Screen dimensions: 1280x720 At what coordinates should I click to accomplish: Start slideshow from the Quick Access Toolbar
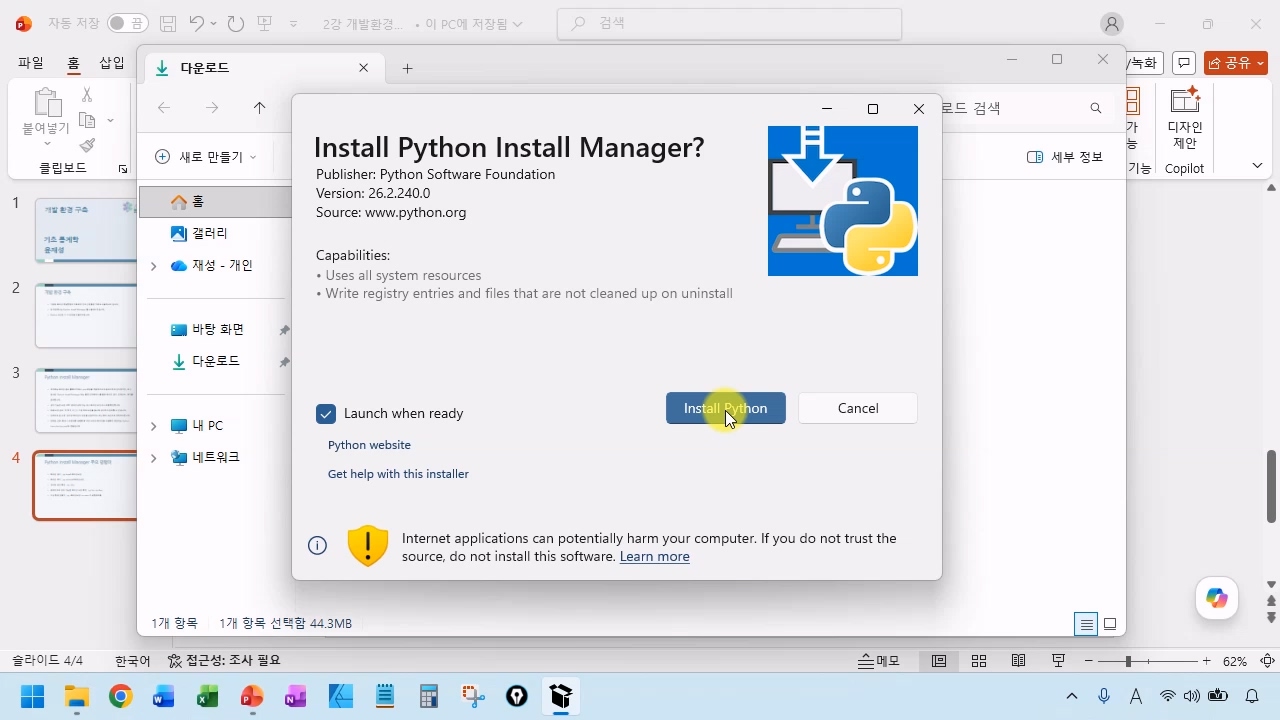265,24
